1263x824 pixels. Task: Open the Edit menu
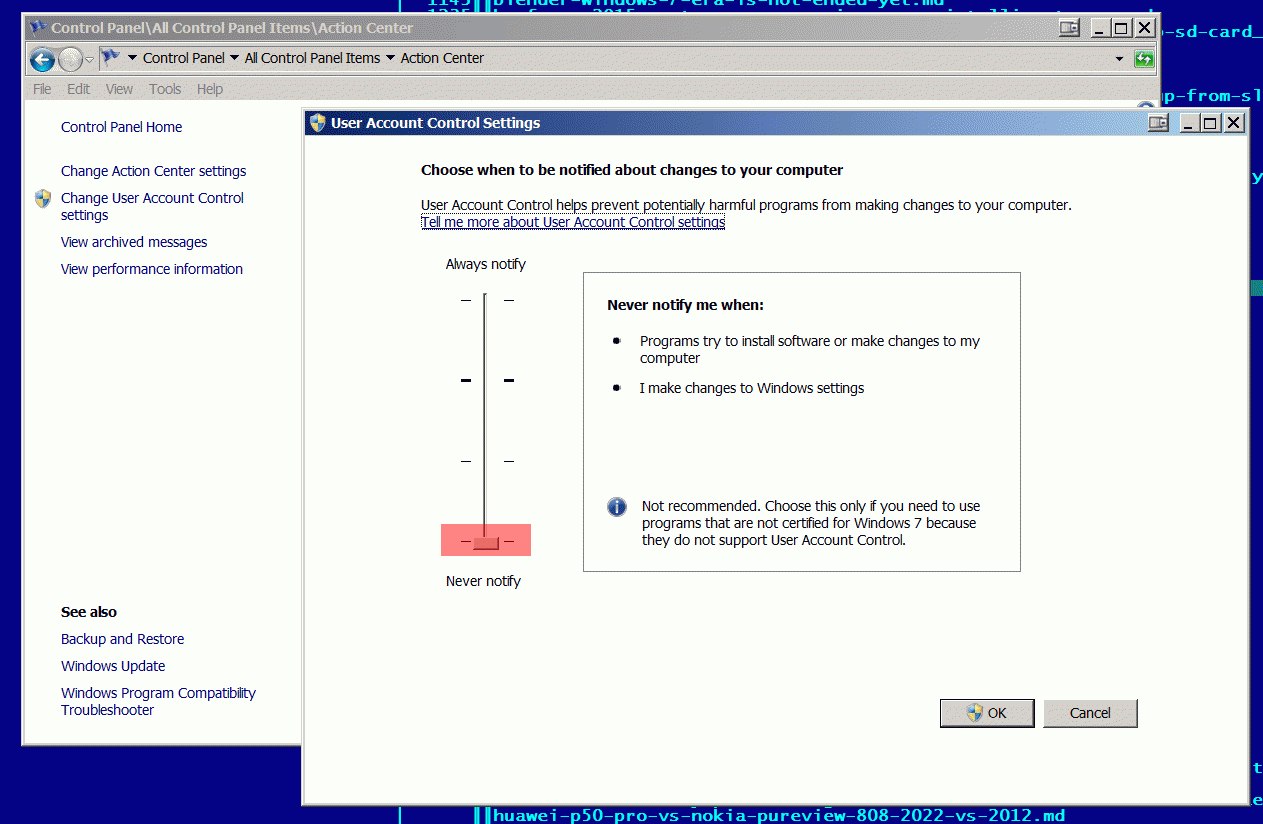(x=78, y=89)
